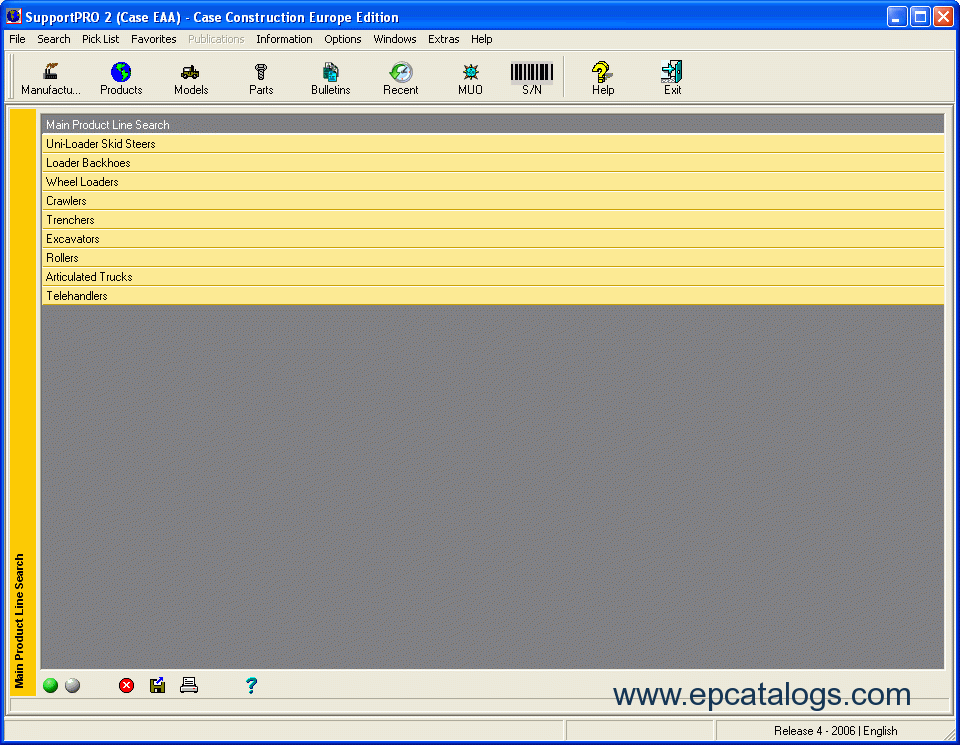Open the Options menu

point(343,39)
